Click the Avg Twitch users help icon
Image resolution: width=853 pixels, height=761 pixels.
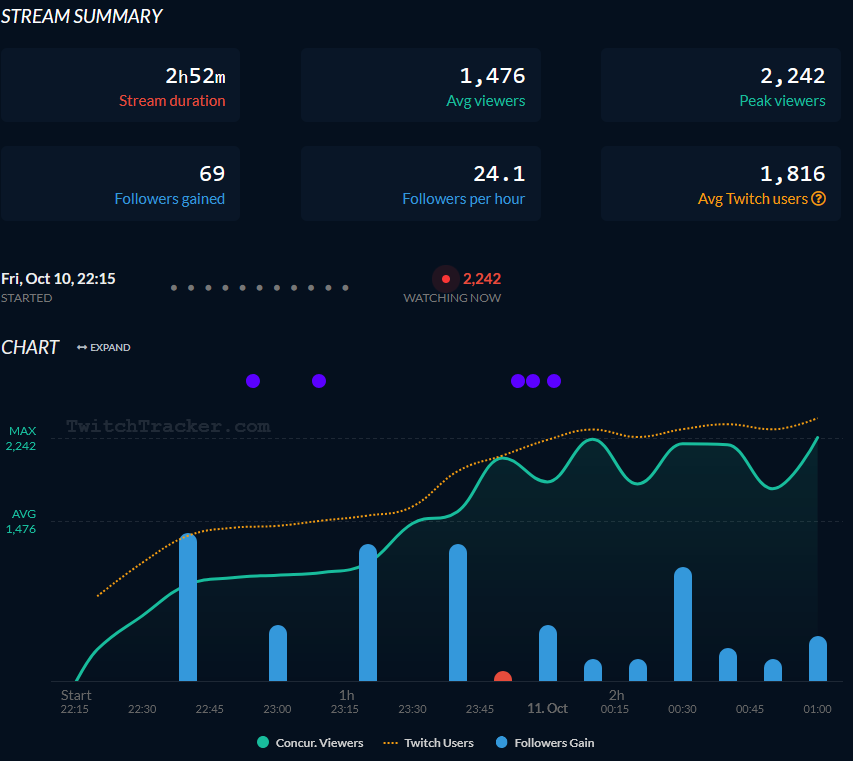818,199
